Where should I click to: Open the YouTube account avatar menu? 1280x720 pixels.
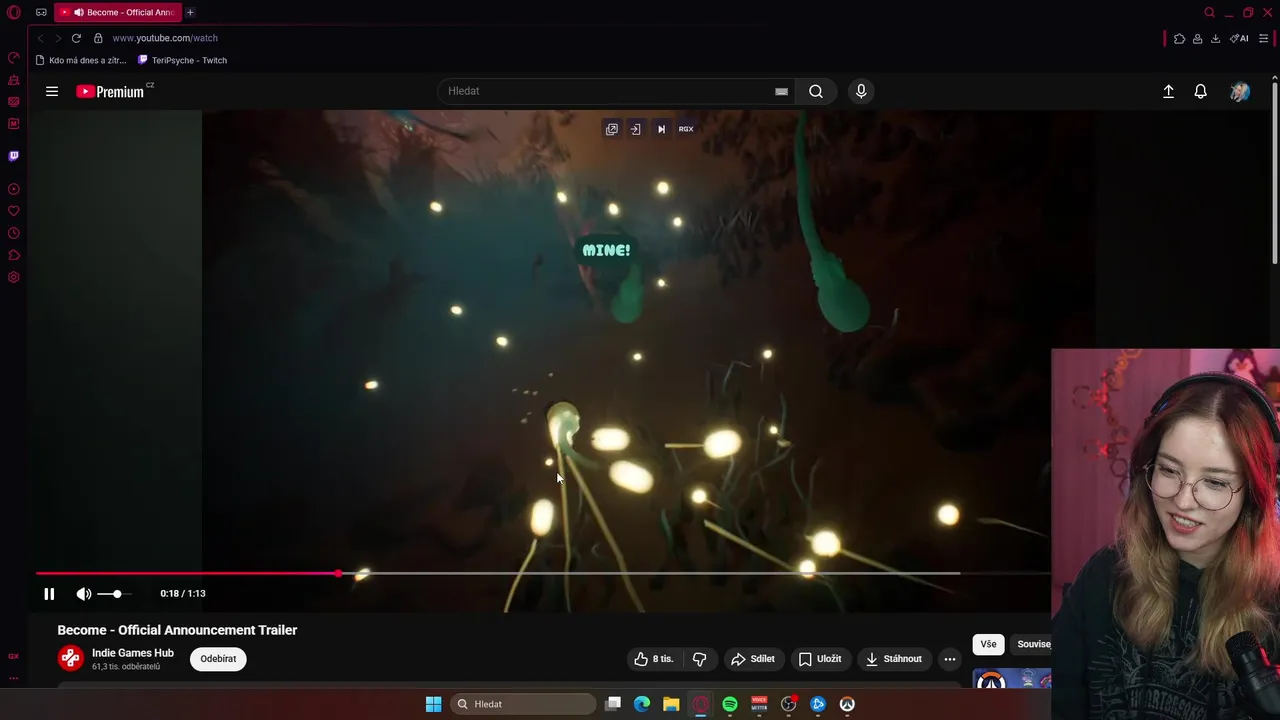point(1240,91)
